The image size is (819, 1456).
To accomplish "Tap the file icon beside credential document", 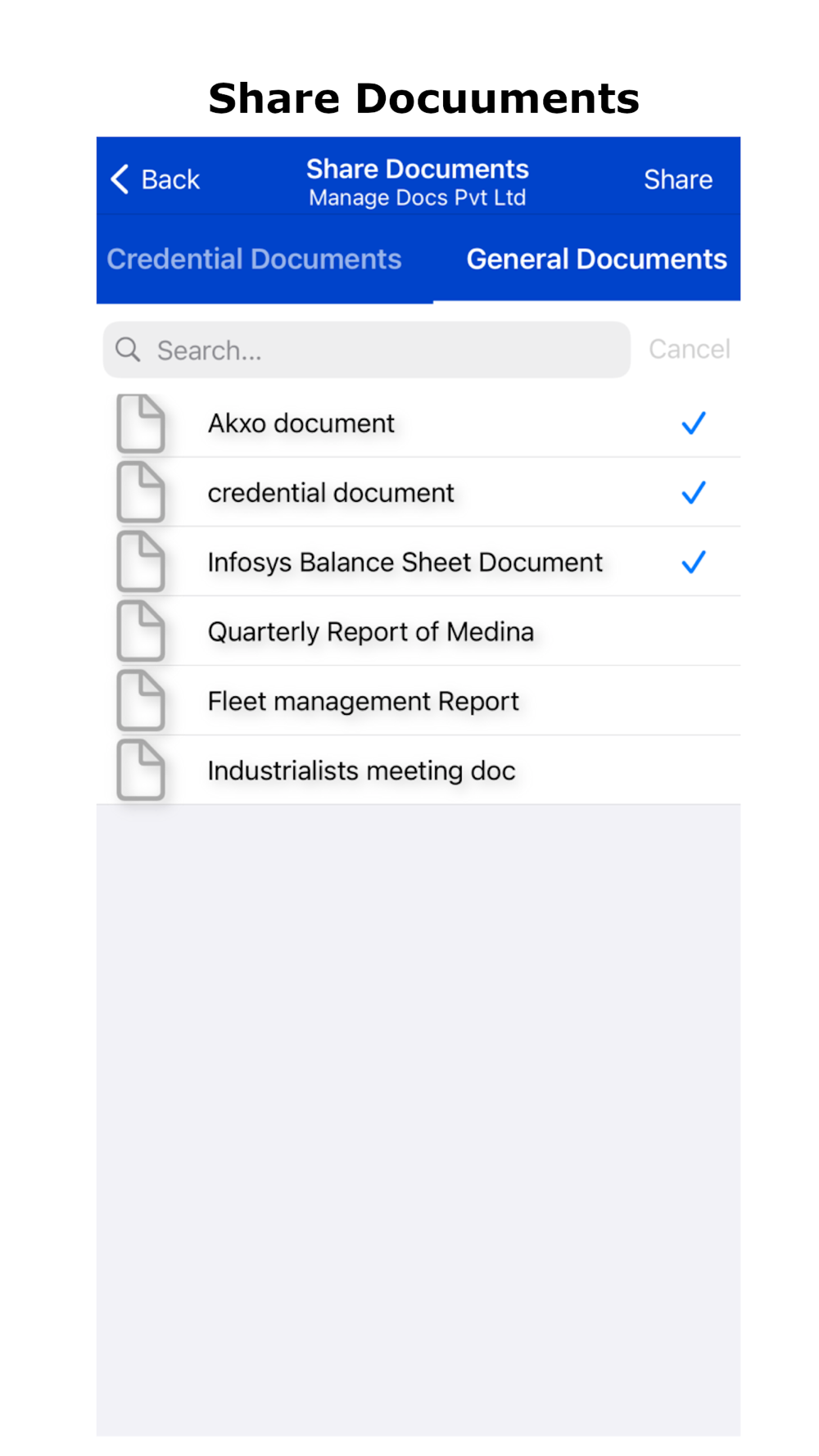I will point(141,492).
